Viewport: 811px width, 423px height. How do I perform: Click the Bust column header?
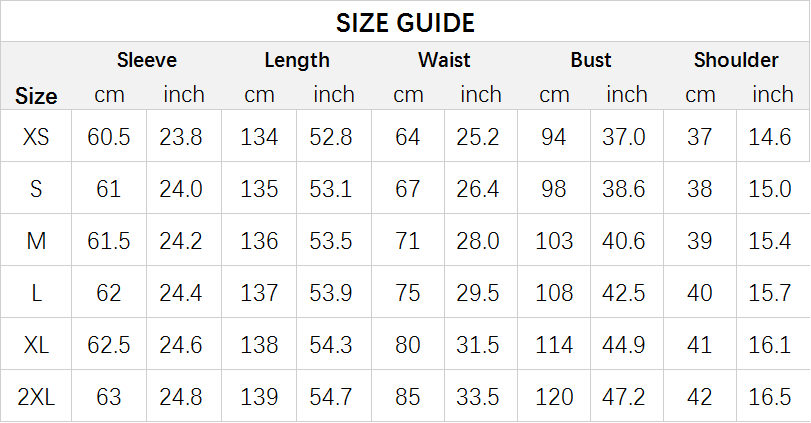(x=591, y=60)
